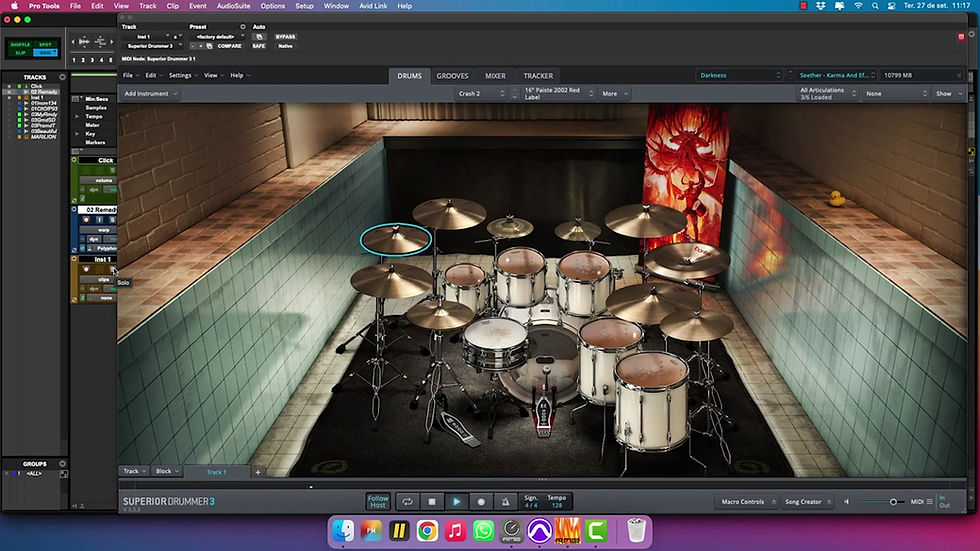Click the master volume speaker icon

(x=847, y=502)
